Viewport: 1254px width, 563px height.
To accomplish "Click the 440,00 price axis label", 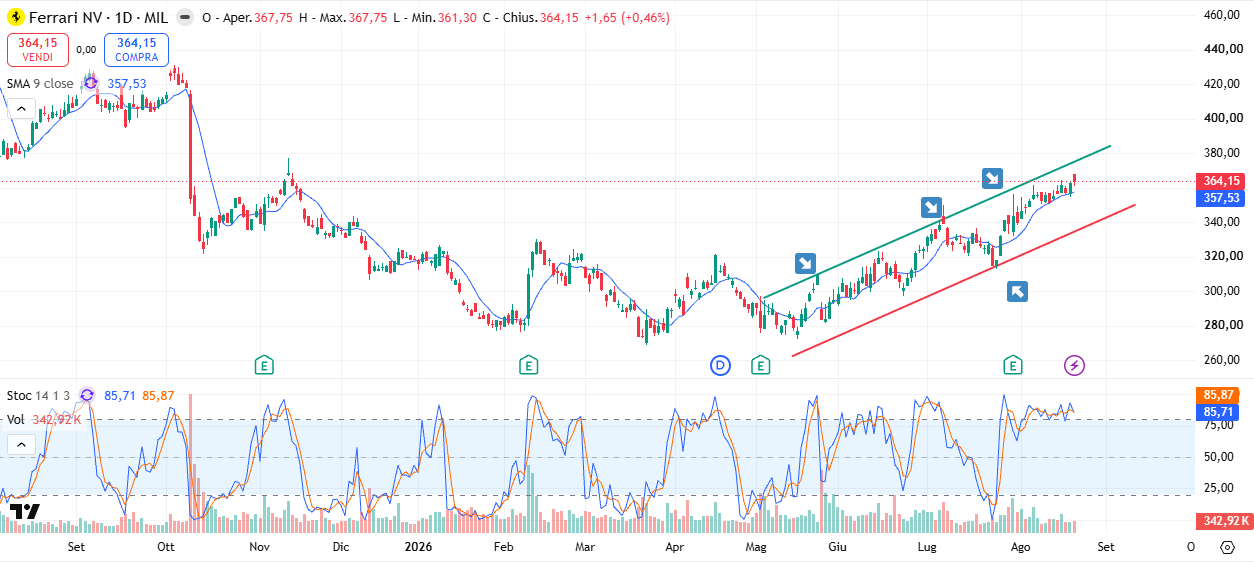I will click(1223, 49).
